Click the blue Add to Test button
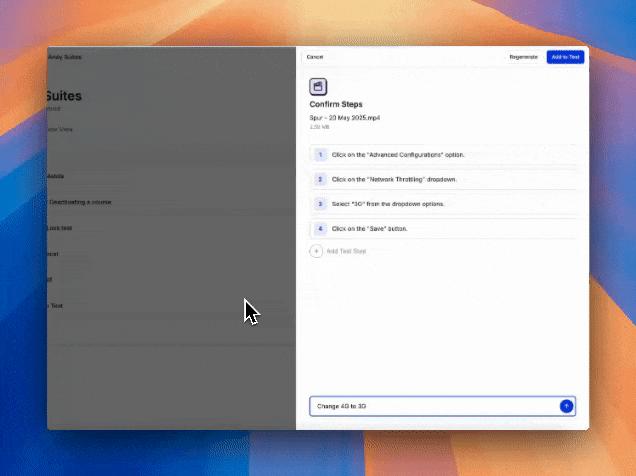The image size is (636, 476). coord(565,57)
